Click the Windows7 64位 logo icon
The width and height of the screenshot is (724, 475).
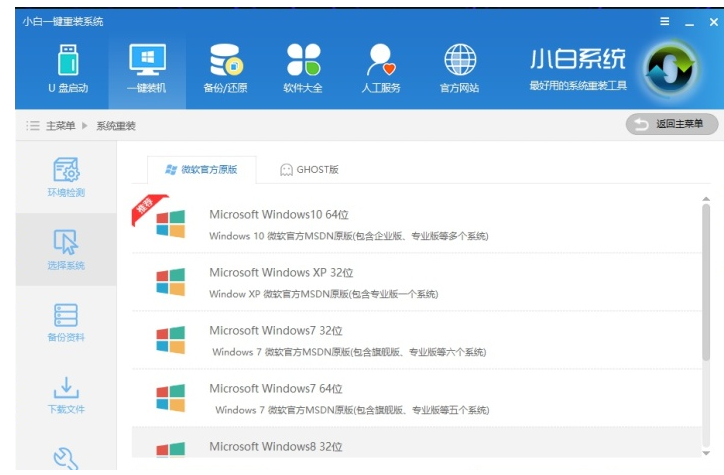pos(170,398)
